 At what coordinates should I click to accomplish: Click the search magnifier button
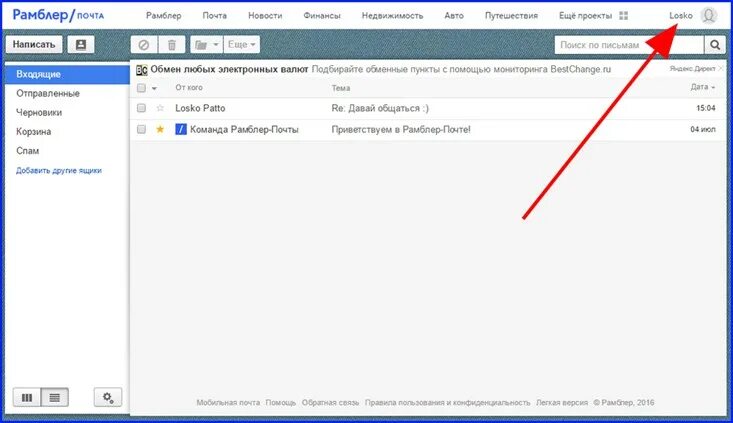715,45
